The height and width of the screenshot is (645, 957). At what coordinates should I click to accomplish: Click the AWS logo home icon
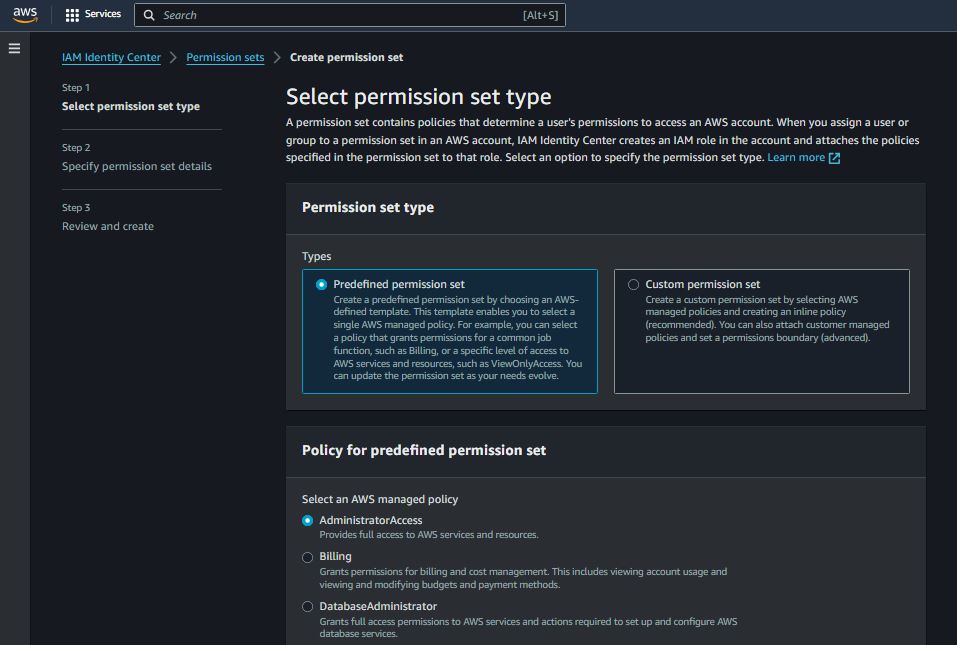tap(25, 15)
